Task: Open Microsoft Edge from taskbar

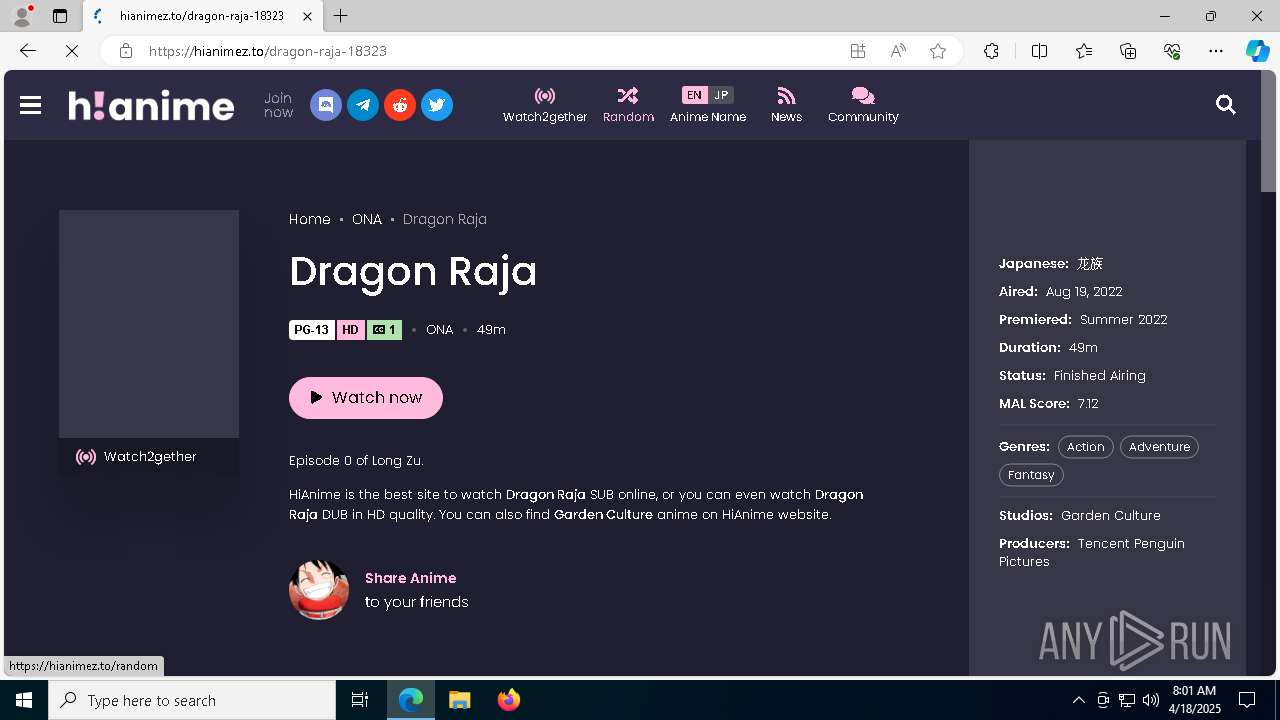Action: (x=411, y=700)
